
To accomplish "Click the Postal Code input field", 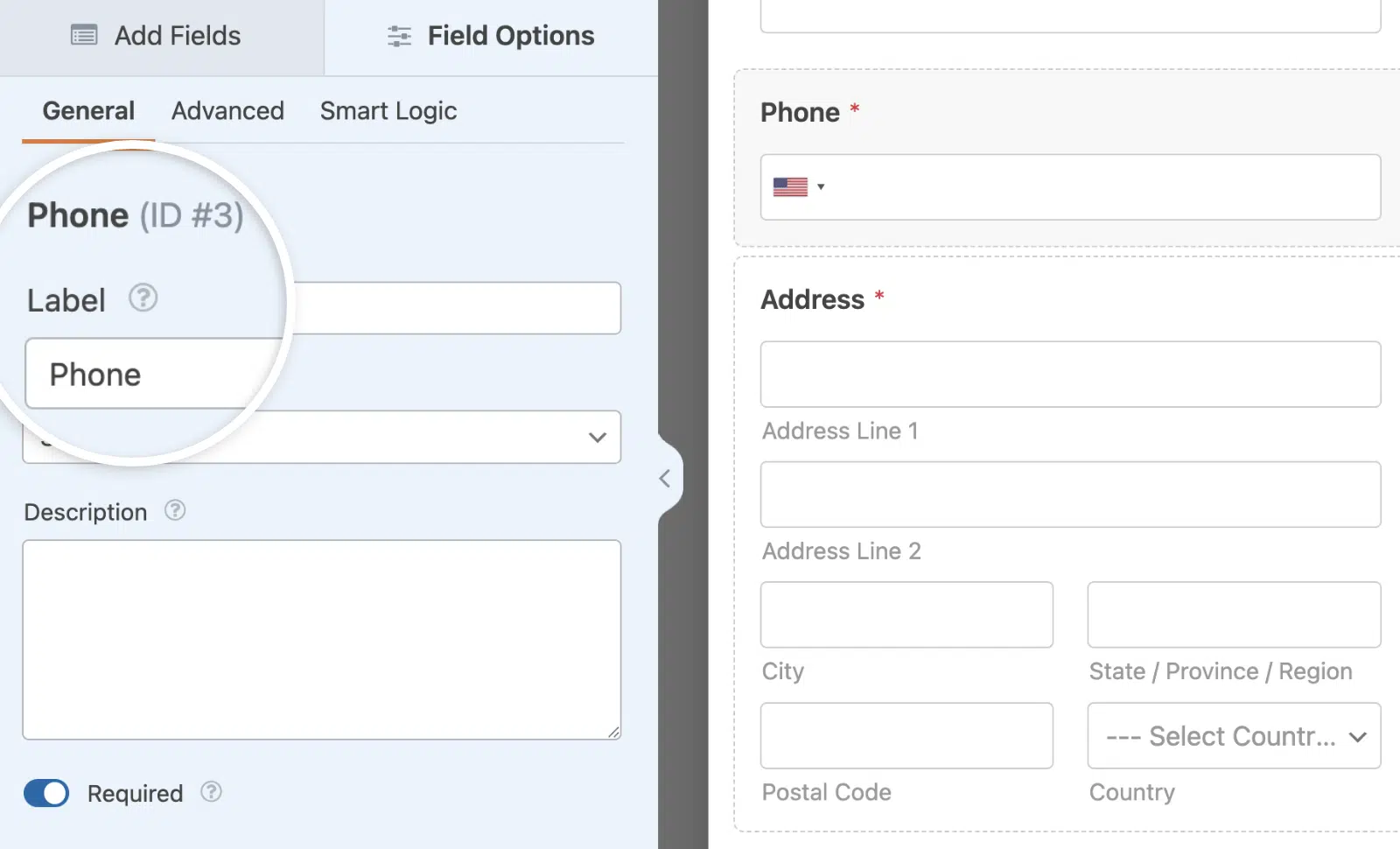I will (x=906, y=735).
